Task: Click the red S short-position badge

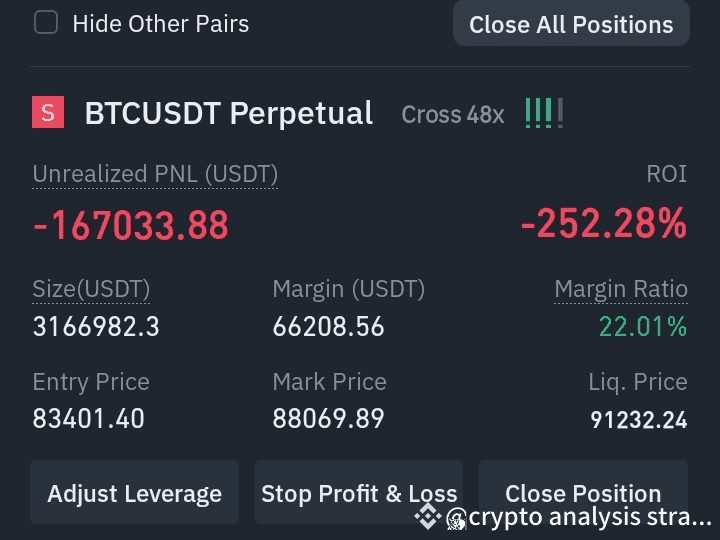Action: point(48,112)
